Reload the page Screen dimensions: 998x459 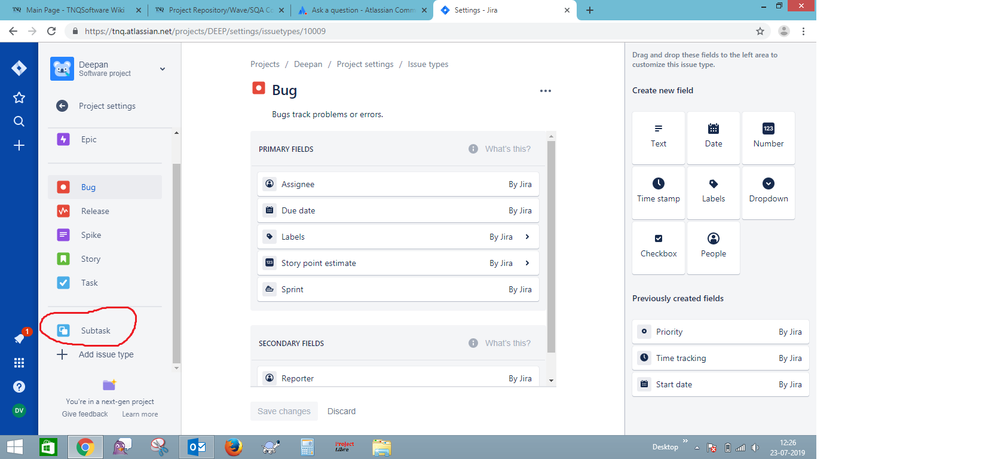pos(52,31)
